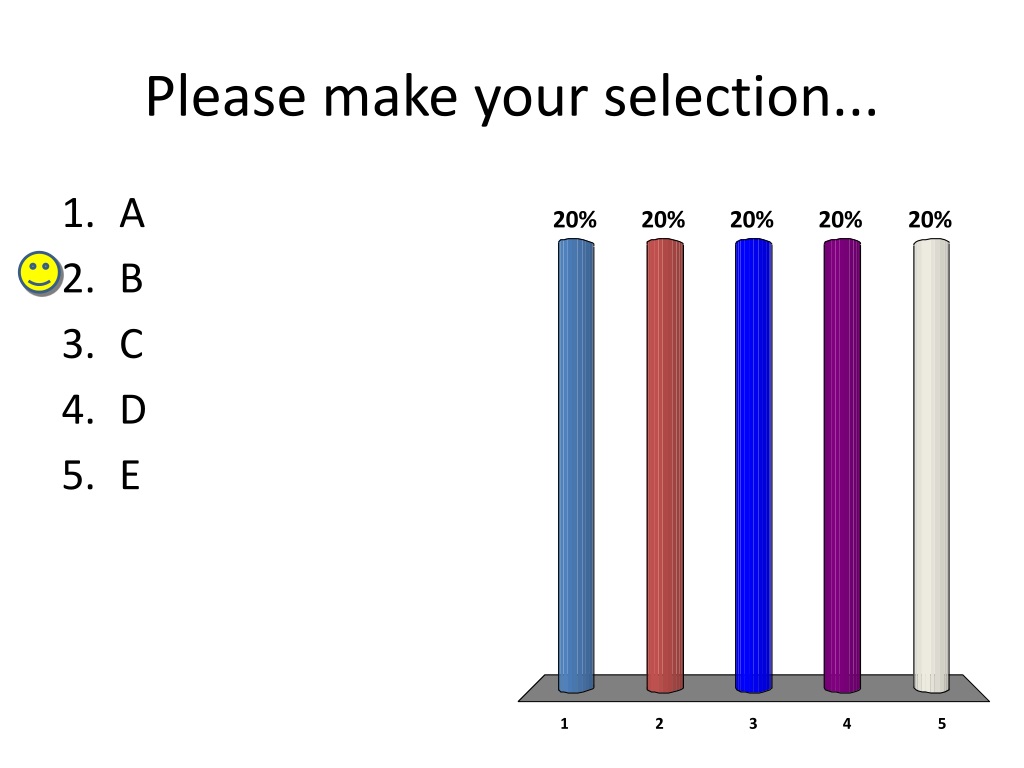The image size is (1024, 768).
Task: Pick answer option 4. D
Action: 103,410
